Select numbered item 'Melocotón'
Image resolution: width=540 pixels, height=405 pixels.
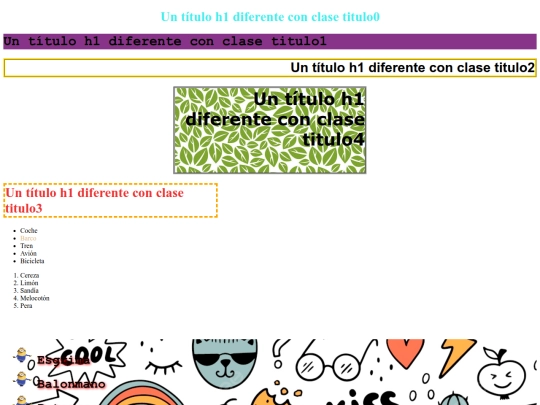35,298
